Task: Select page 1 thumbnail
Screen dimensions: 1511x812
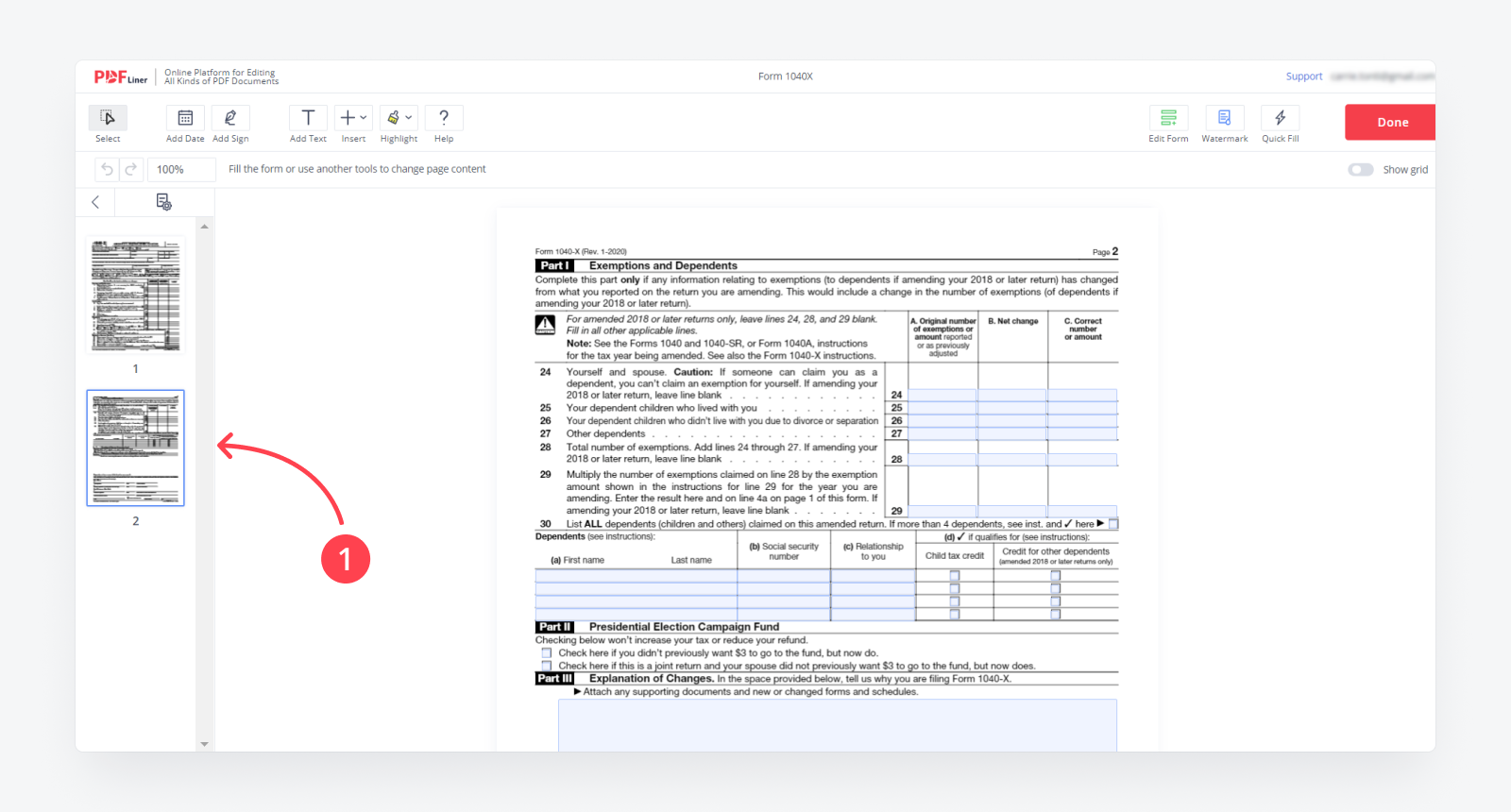Action: [135, 296]
